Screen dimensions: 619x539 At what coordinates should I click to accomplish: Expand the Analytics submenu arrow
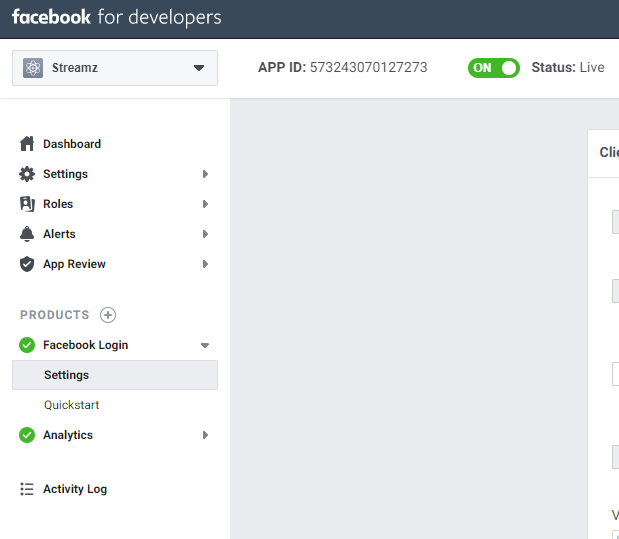point(205,435)
